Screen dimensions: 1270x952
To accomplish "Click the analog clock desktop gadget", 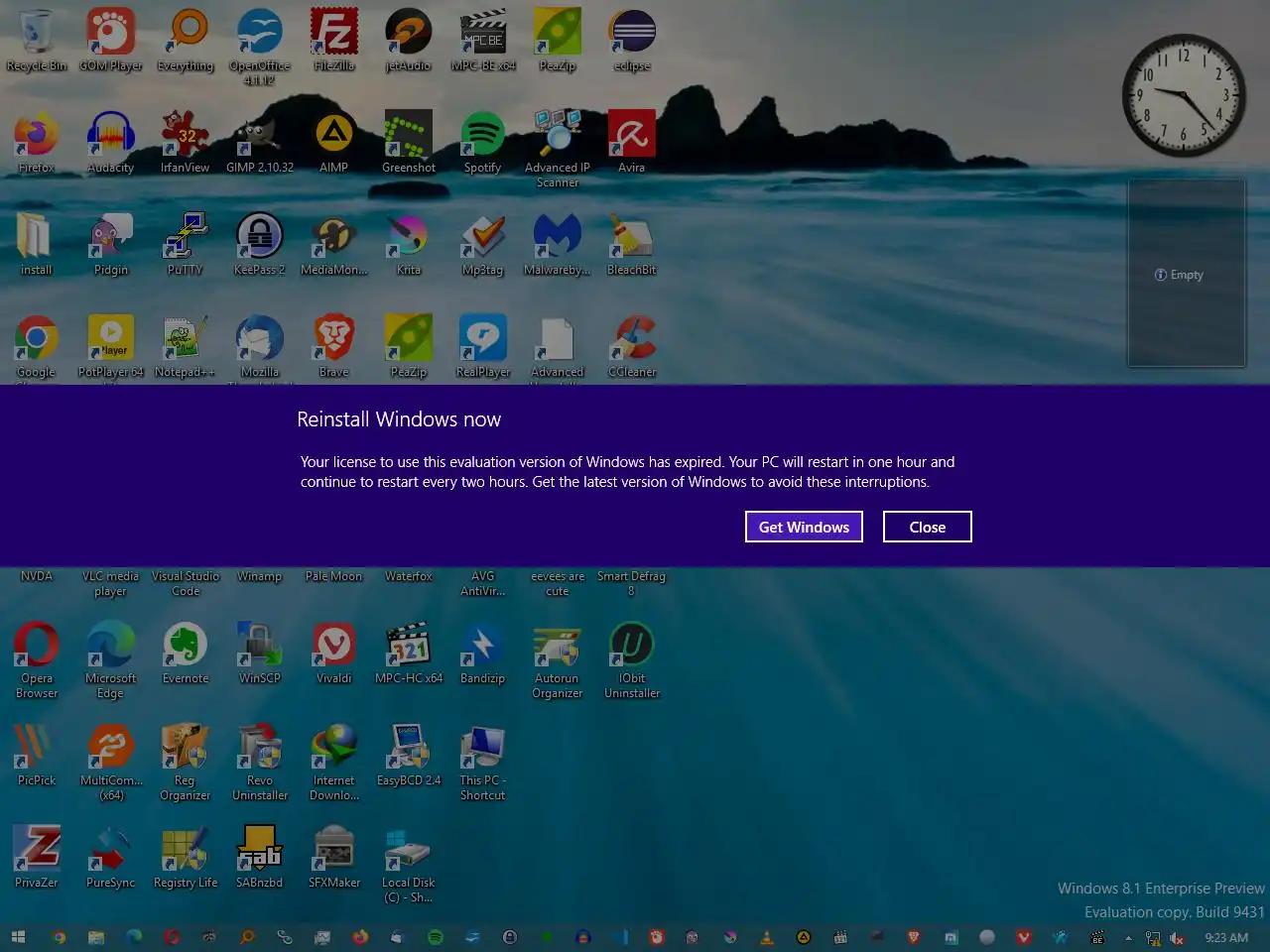I will 1184,96.
